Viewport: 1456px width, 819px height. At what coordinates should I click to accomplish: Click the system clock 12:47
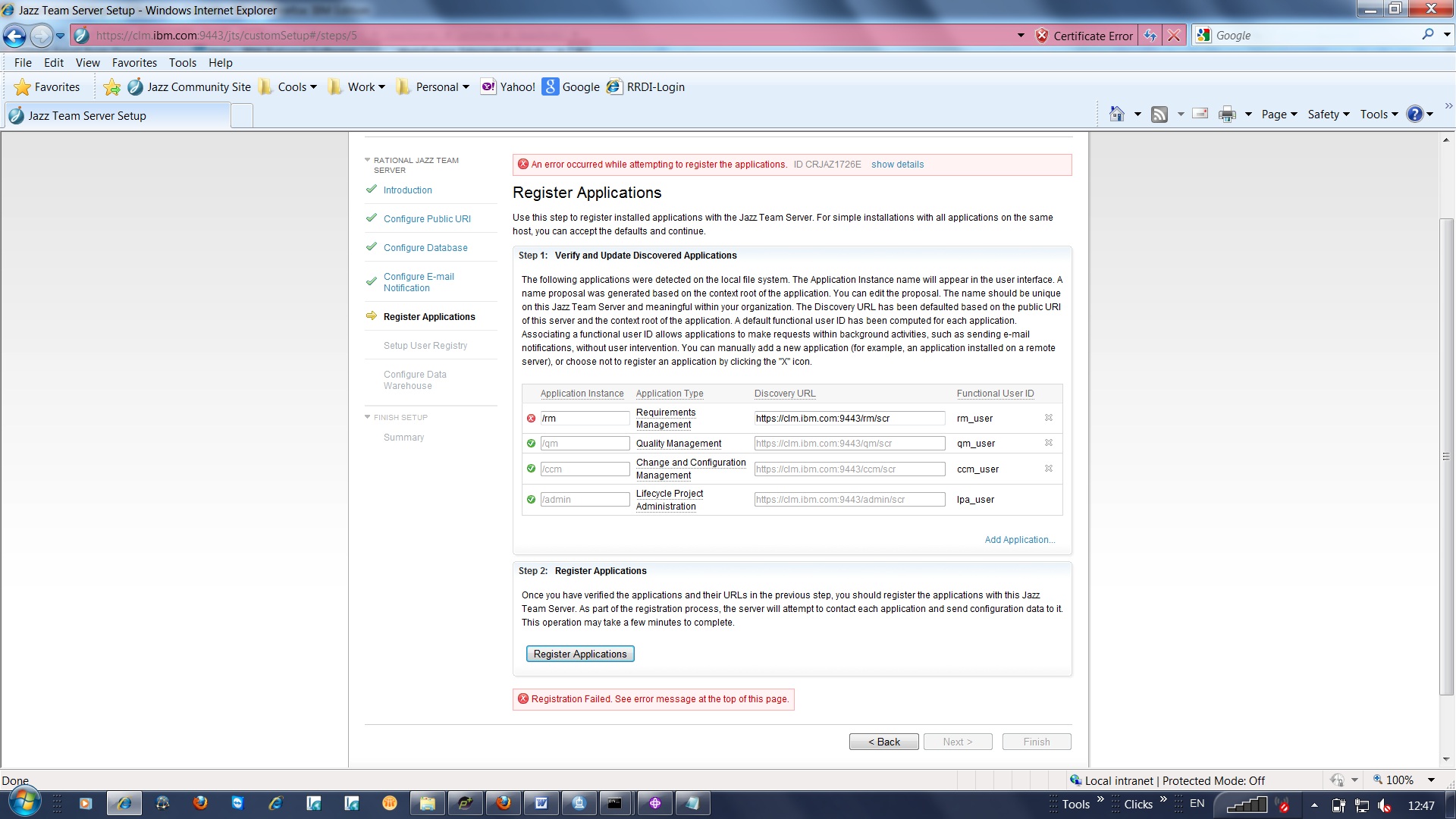tap(1421, 805)
